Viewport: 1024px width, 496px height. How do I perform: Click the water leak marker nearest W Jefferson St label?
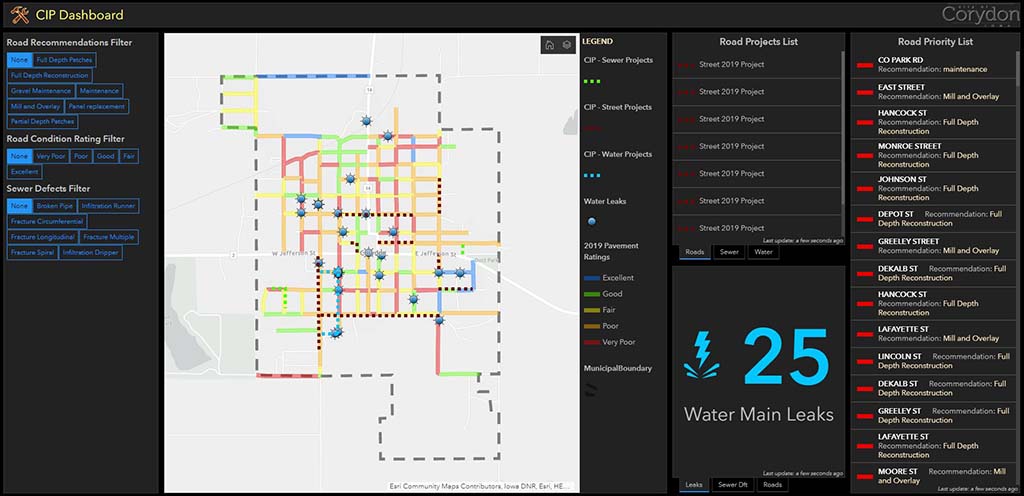(319, 262)
